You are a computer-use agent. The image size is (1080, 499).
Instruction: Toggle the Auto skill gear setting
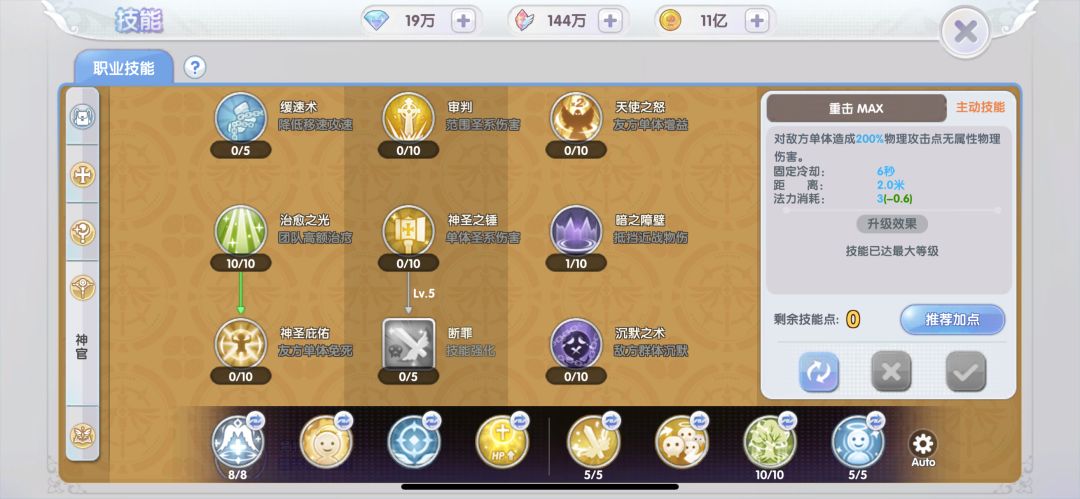[923, 448]
